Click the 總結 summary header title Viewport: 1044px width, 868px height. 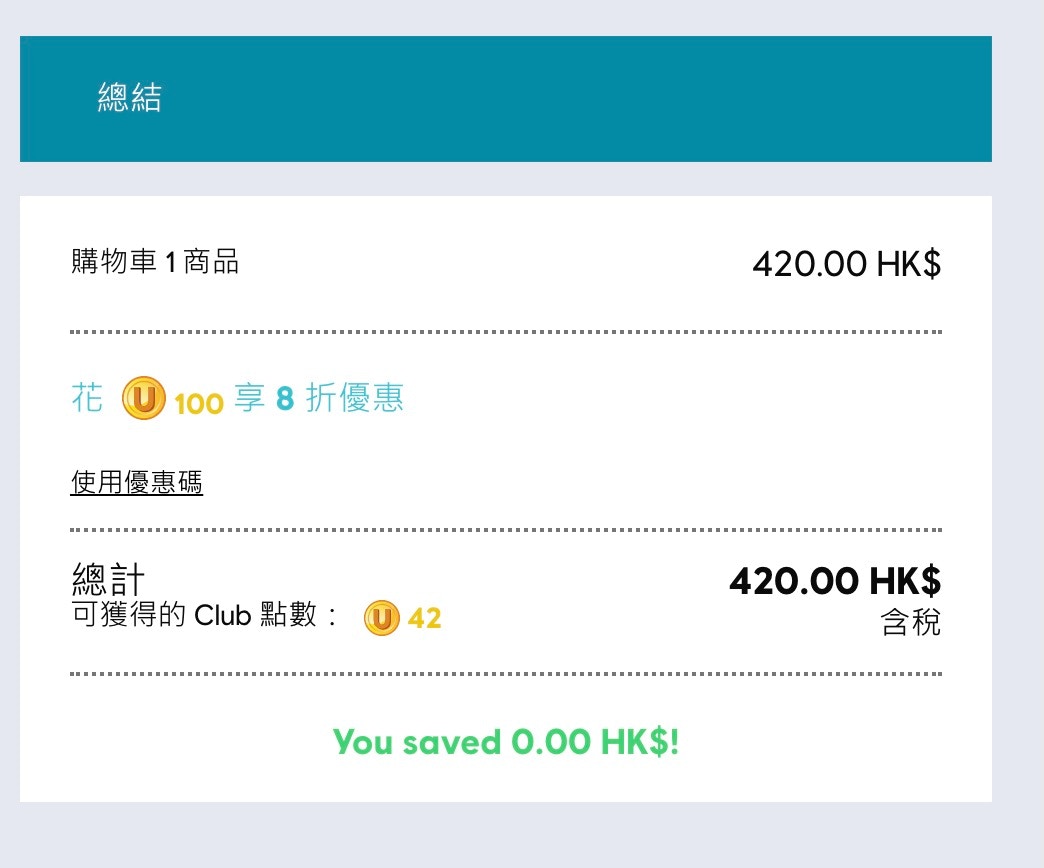pyautogui.click(x=130, y=98)
